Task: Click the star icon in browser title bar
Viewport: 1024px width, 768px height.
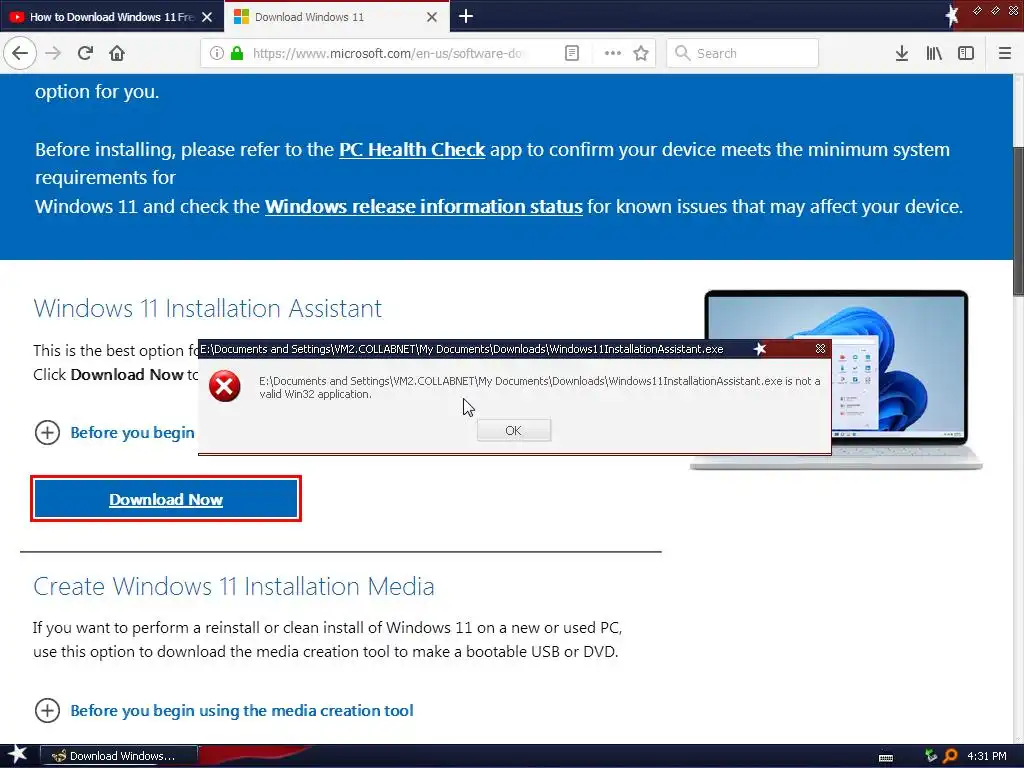Action: click(952, 15)
